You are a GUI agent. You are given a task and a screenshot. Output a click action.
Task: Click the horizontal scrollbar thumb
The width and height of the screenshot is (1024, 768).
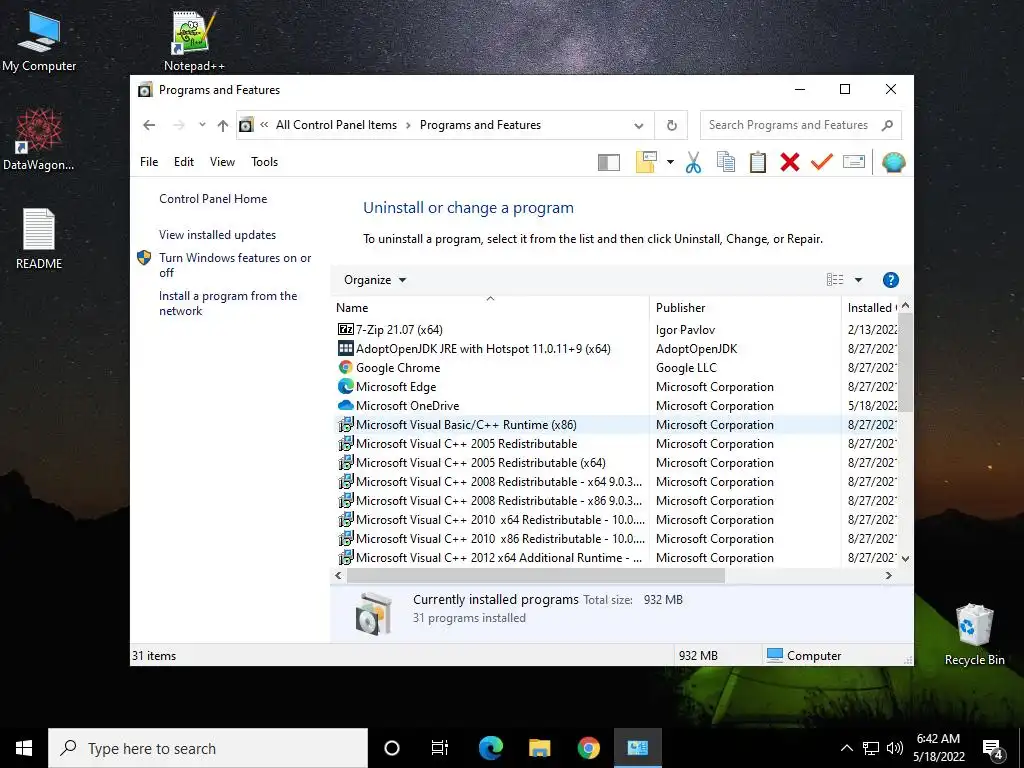click(x=536, y=575)
